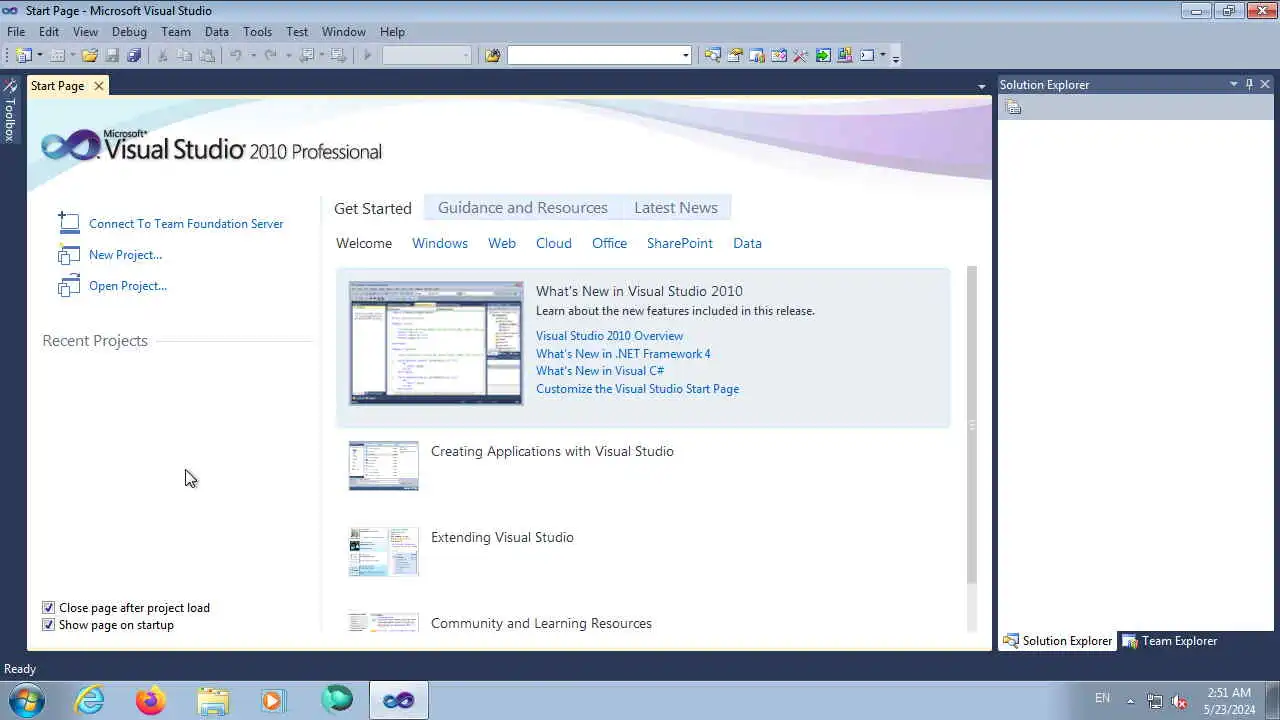Open the Properties Window toolbar icon
Image resolution: width=1280 pixels, height=720 pixels.
(x=735, y=56)
